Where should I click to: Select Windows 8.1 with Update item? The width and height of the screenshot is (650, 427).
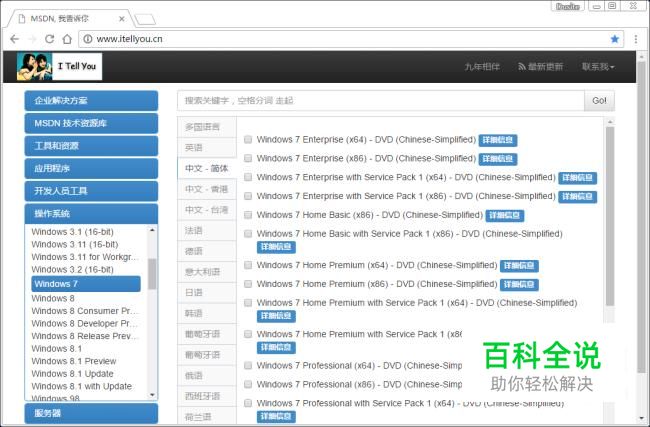tap(81, 386)
